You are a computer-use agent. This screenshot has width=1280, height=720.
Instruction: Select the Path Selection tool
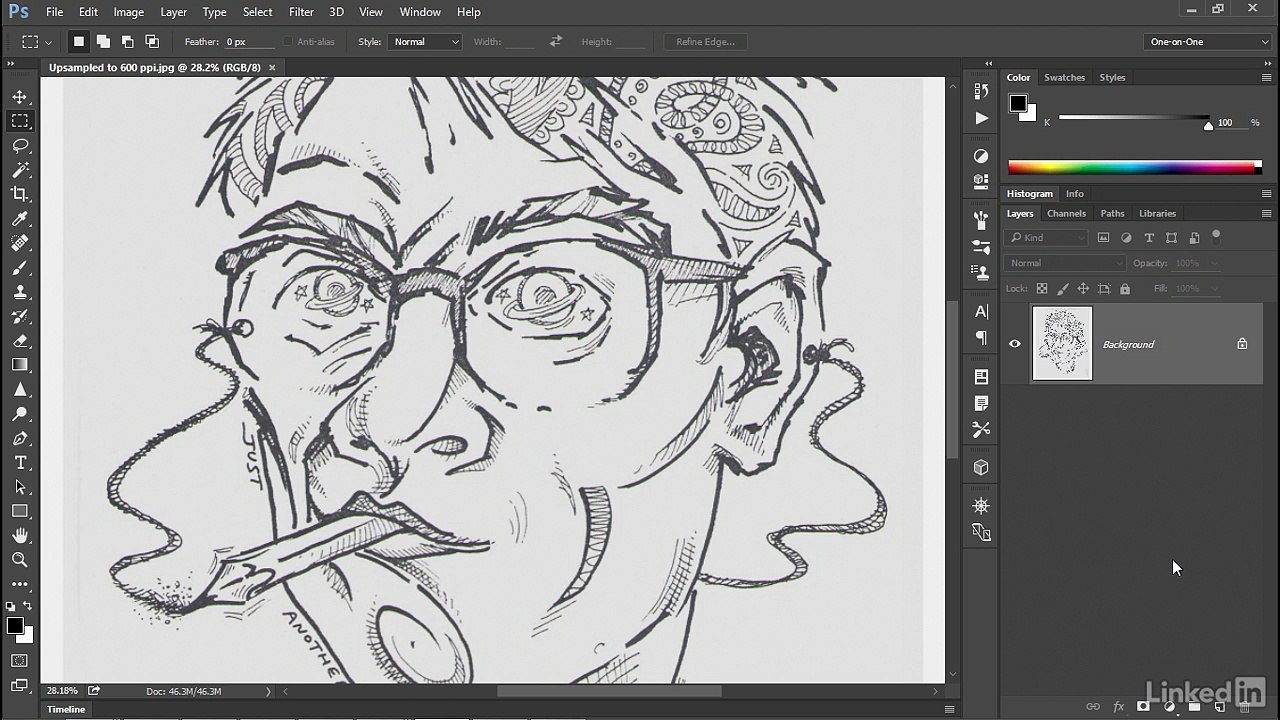click(20, 487)
